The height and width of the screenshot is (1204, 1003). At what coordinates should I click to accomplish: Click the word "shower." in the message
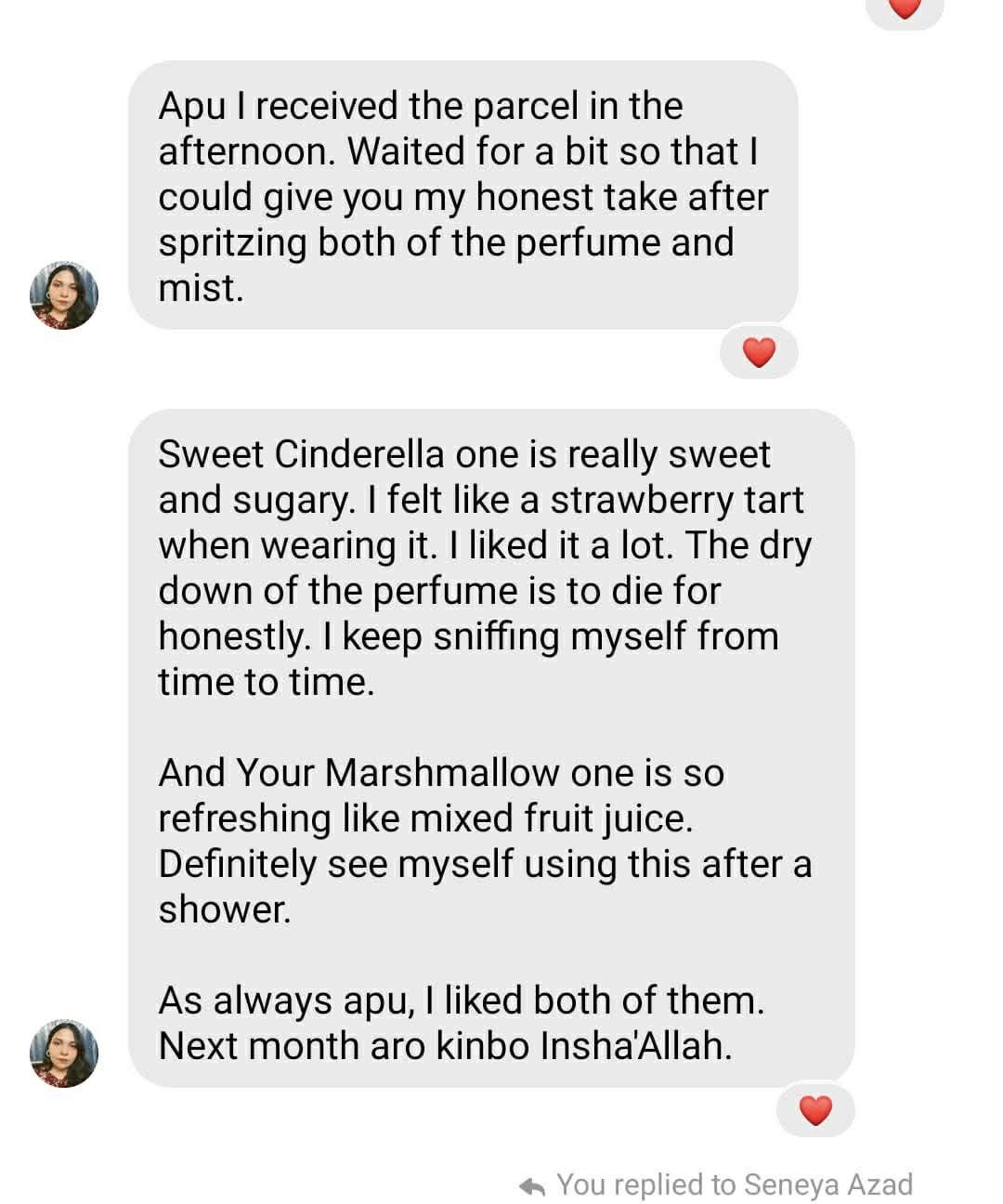point(225,910)
